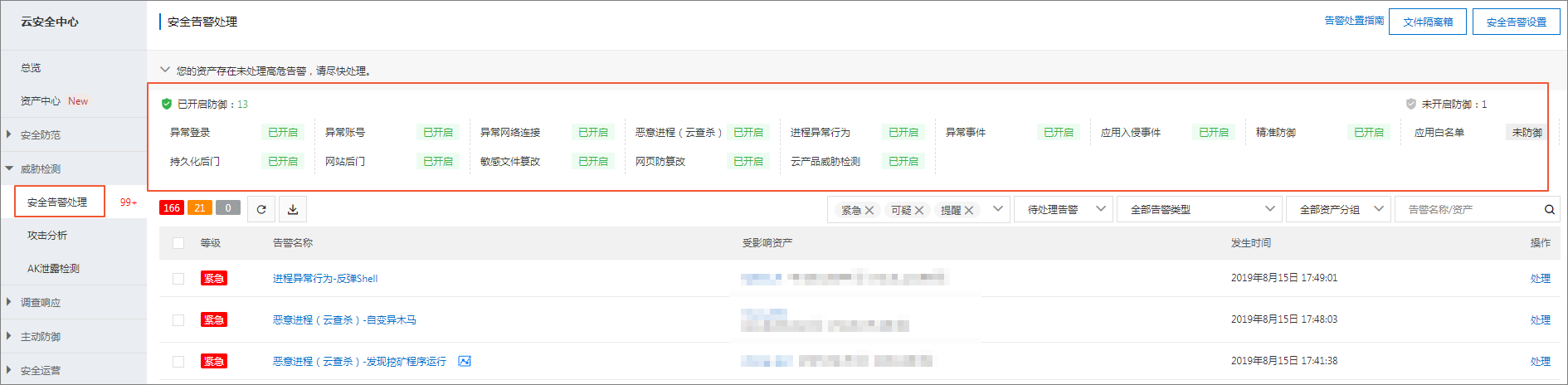This screenshot has width=1568, height=385.
Task: Open the severity level dropdown arrow
Action: point(998,209)
